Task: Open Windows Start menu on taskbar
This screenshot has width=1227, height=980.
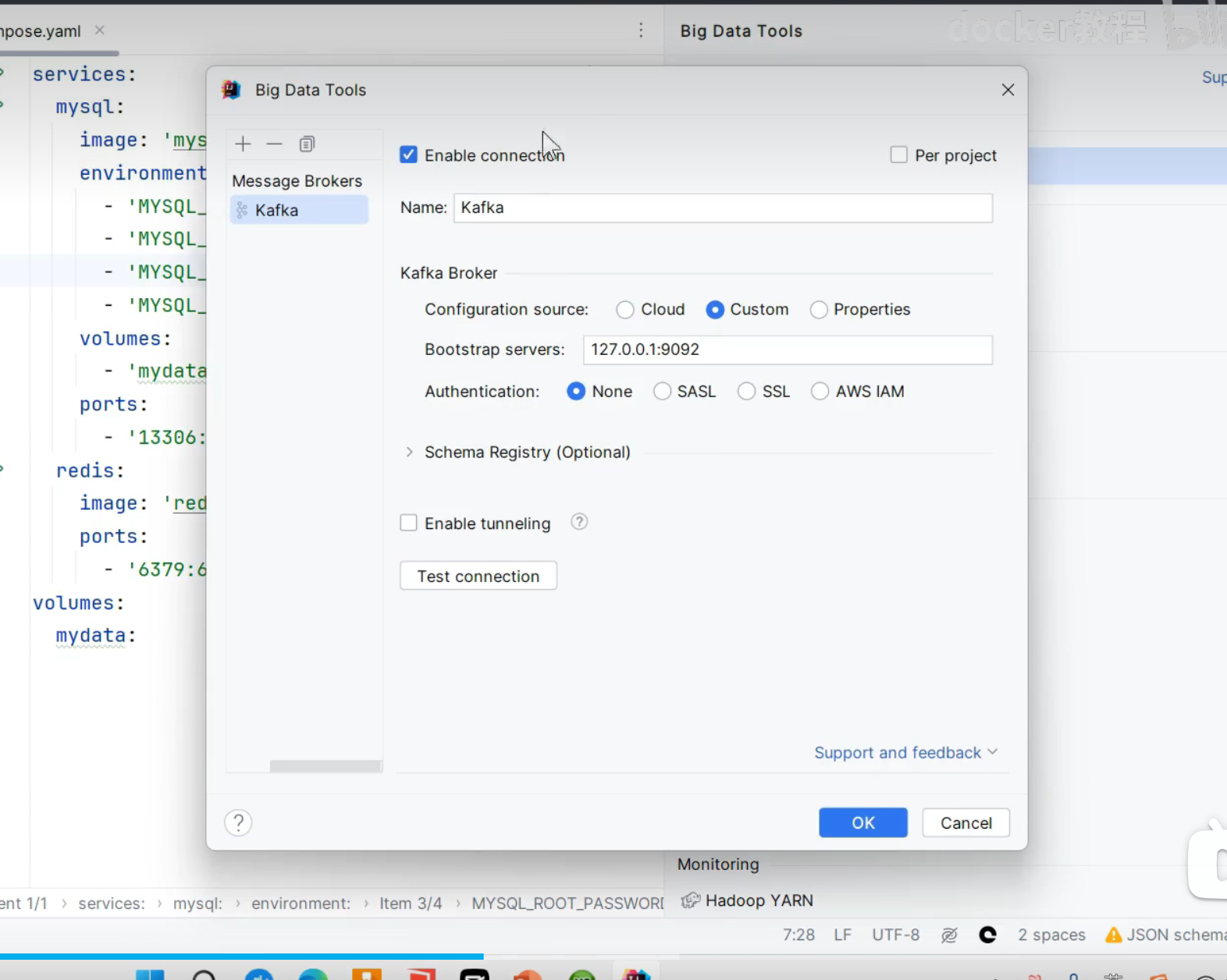Action: (150, 975)
